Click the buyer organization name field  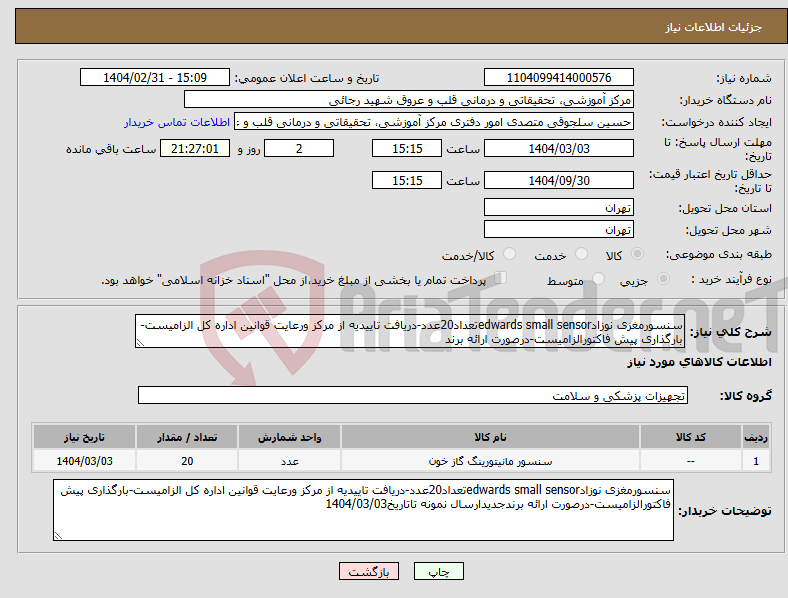[409, 99]
